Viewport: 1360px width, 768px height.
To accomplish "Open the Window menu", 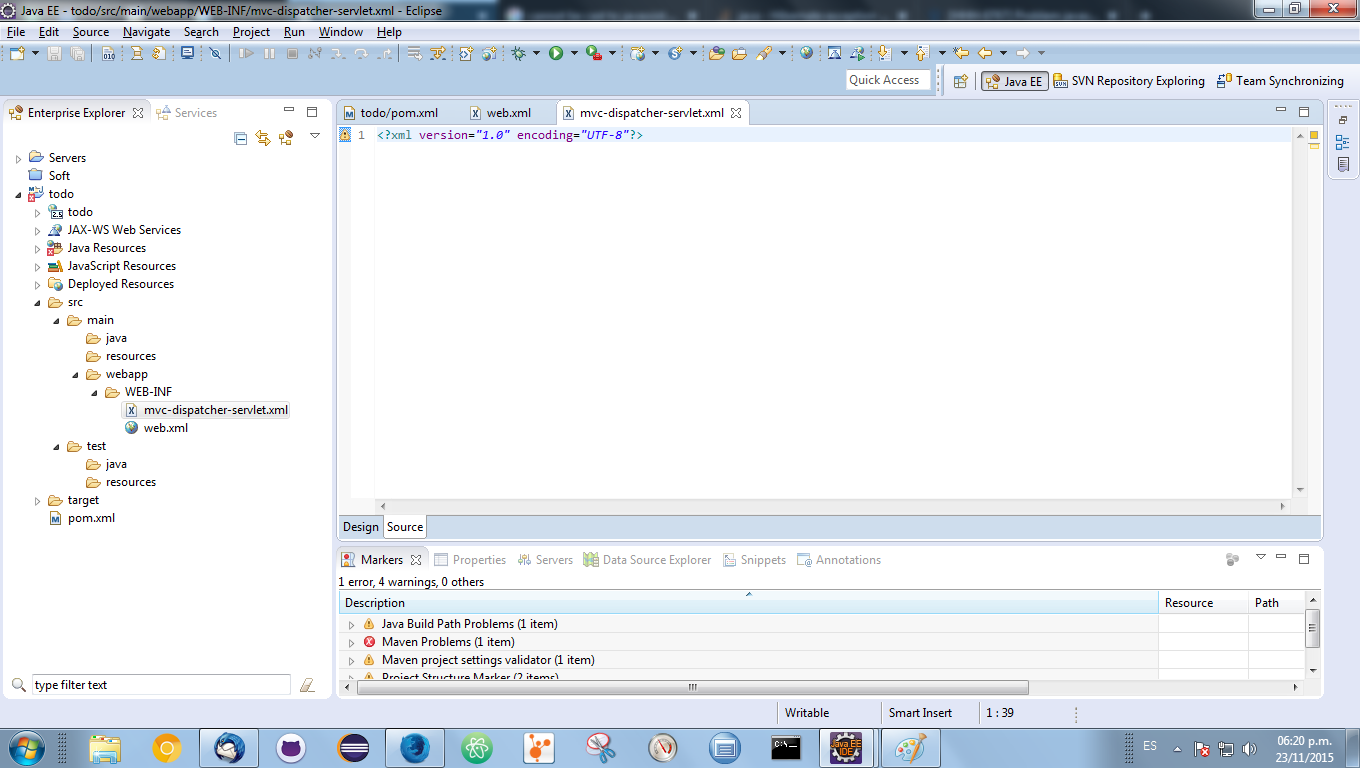I will [x=341, y=32].
